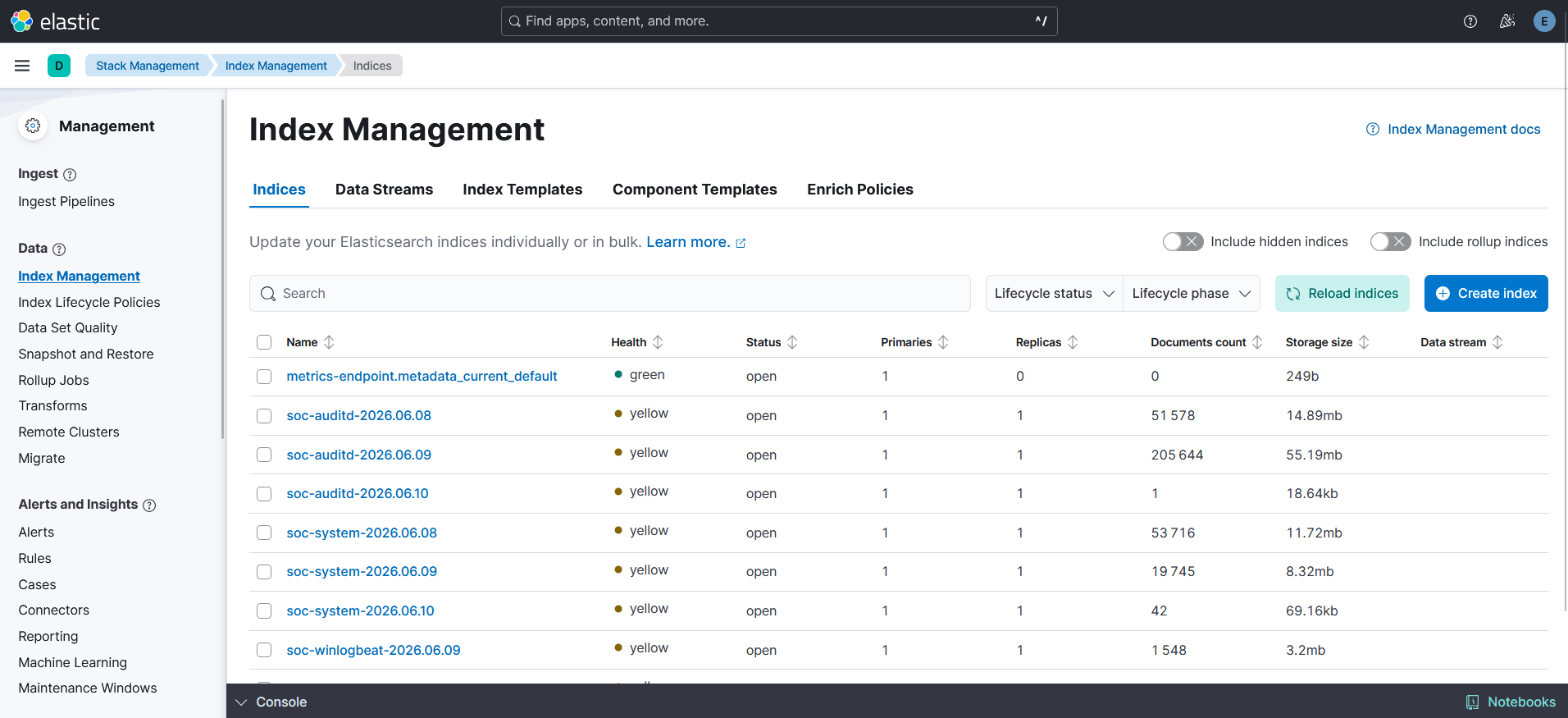Sort the table by Replicas
The width and height of the screenshot is (1568, 718).
[1046, 342]
